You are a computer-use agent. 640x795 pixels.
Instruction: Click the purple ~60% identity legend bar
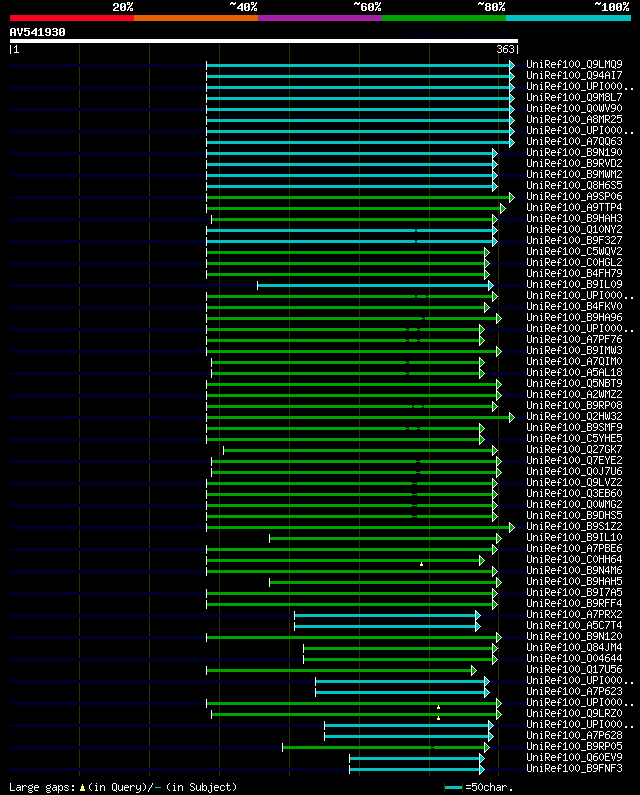point(320,18)
